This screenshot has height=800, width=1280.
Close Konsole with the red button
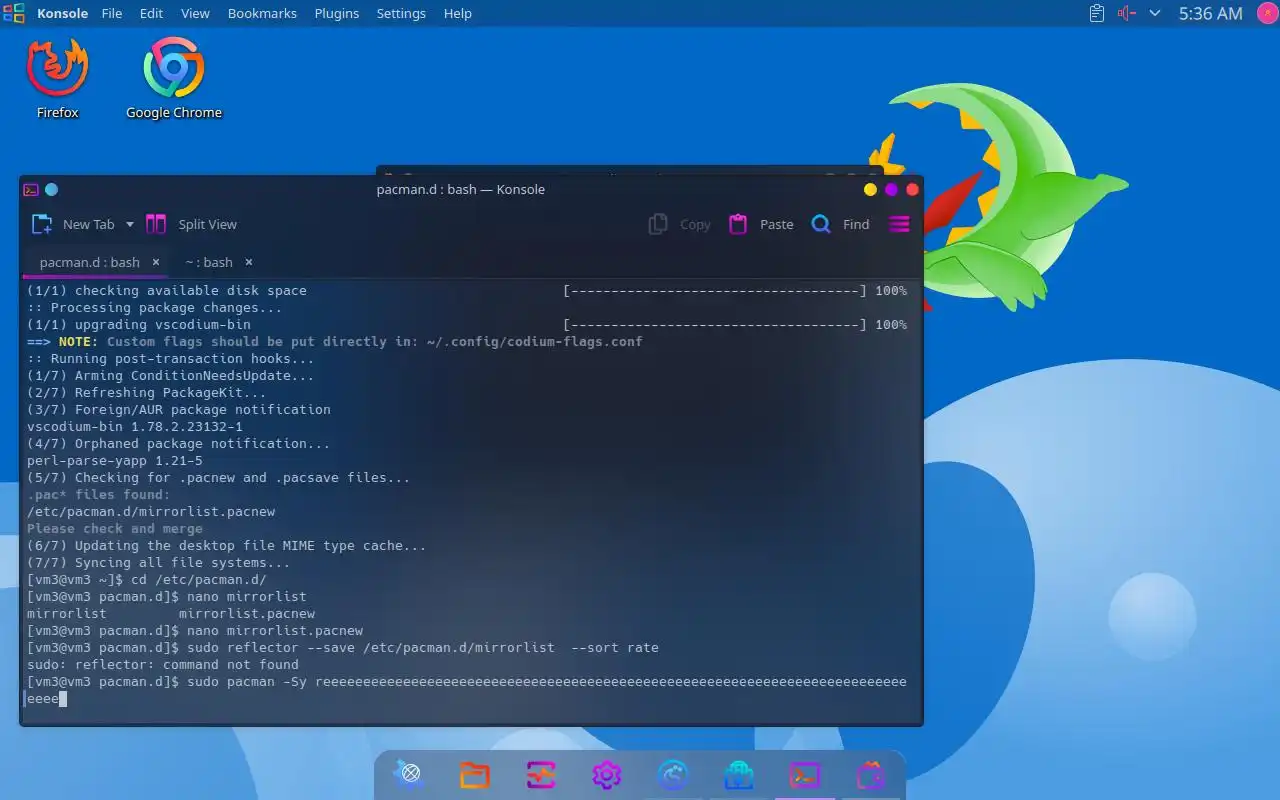[912, 189]
